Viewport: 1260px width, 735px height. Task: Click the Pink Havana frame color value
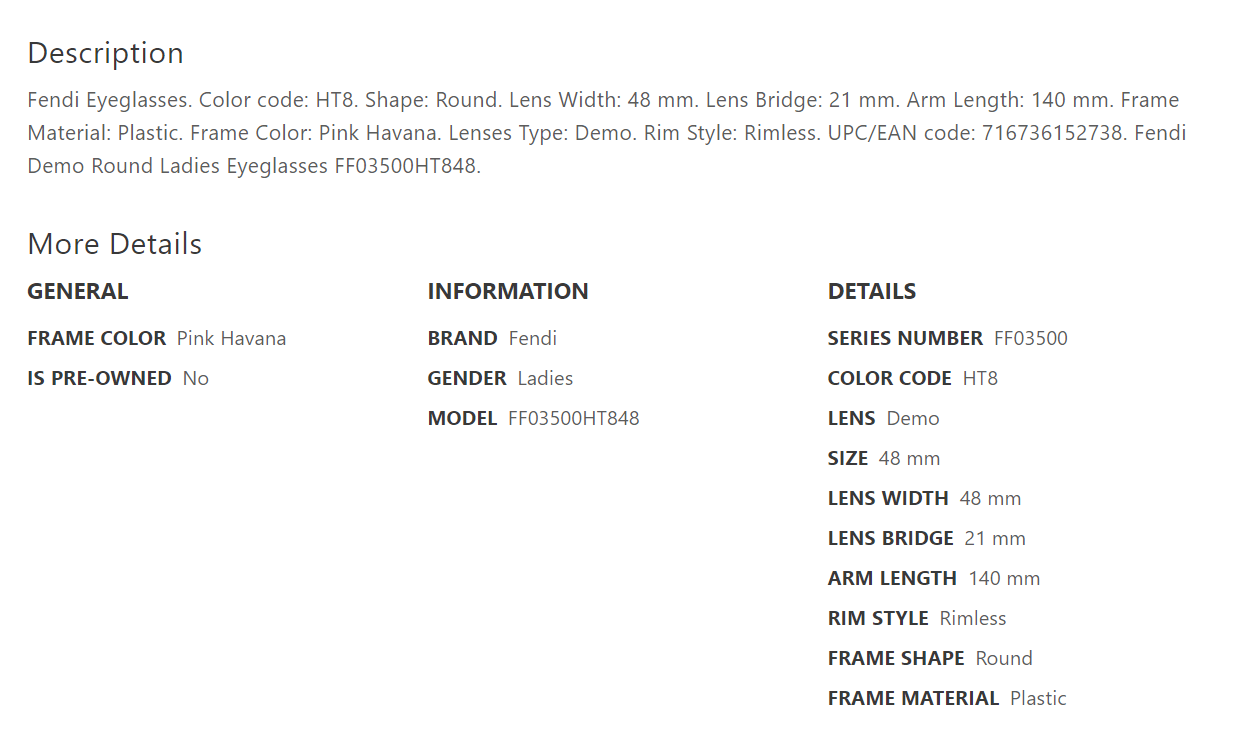[231, 338]
